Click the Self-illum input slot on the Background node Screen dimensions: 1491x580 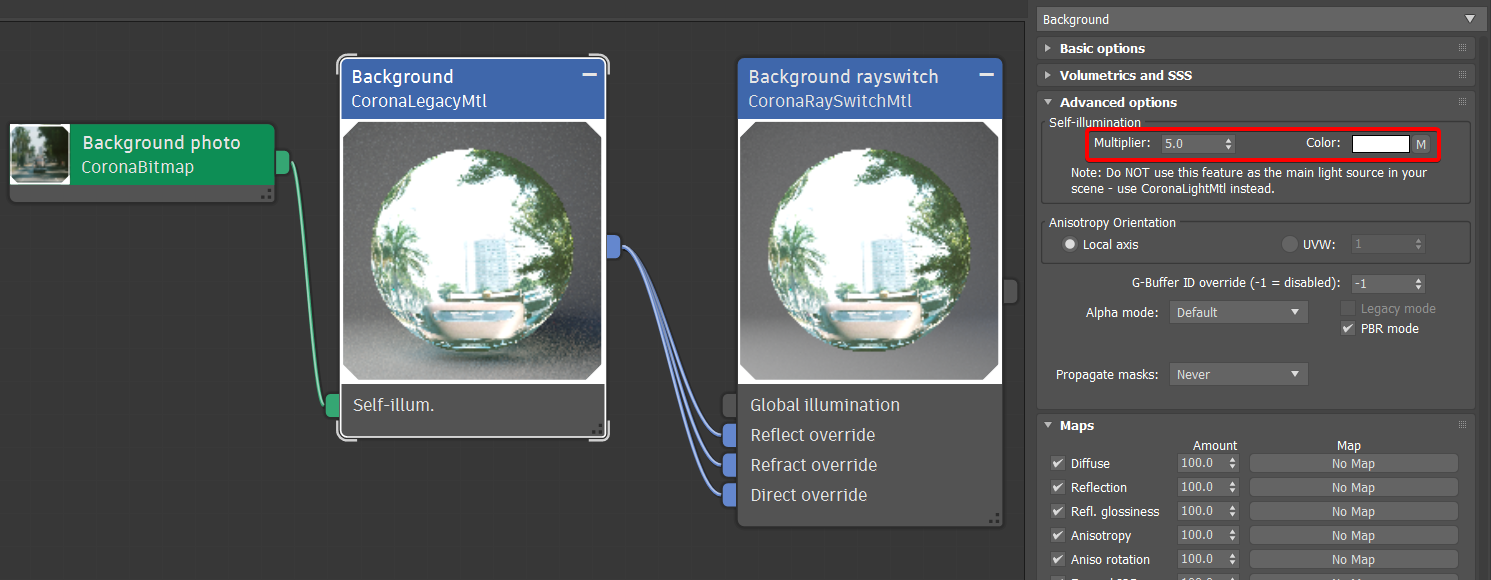pos(331,406)
